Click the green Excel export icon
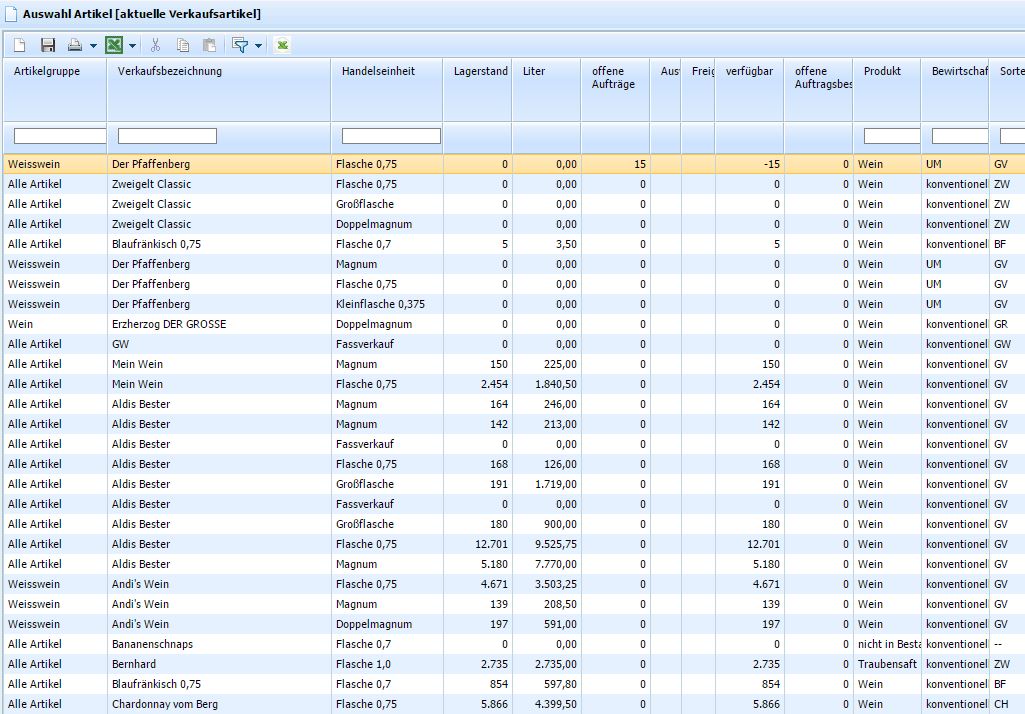The height and width of the screenshot is (714, 1025). [115, 45]
